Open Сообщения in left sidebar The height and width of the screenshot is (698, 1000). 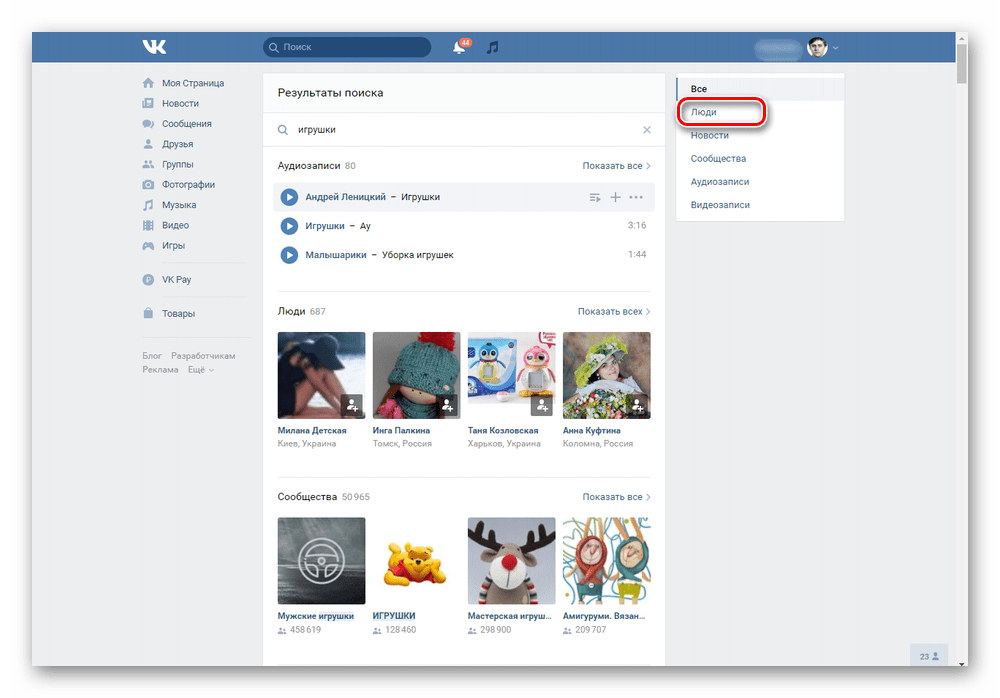click(186, 124)
